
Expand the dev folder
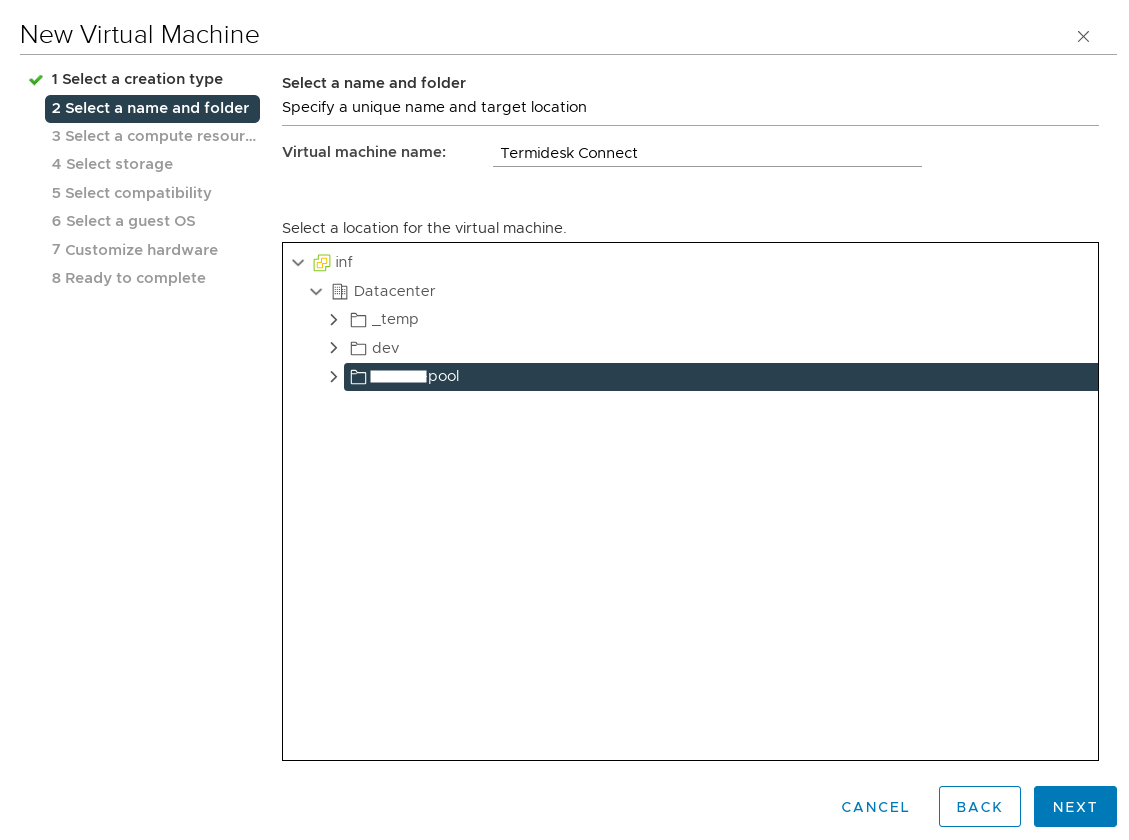click(x=334, y=348)
